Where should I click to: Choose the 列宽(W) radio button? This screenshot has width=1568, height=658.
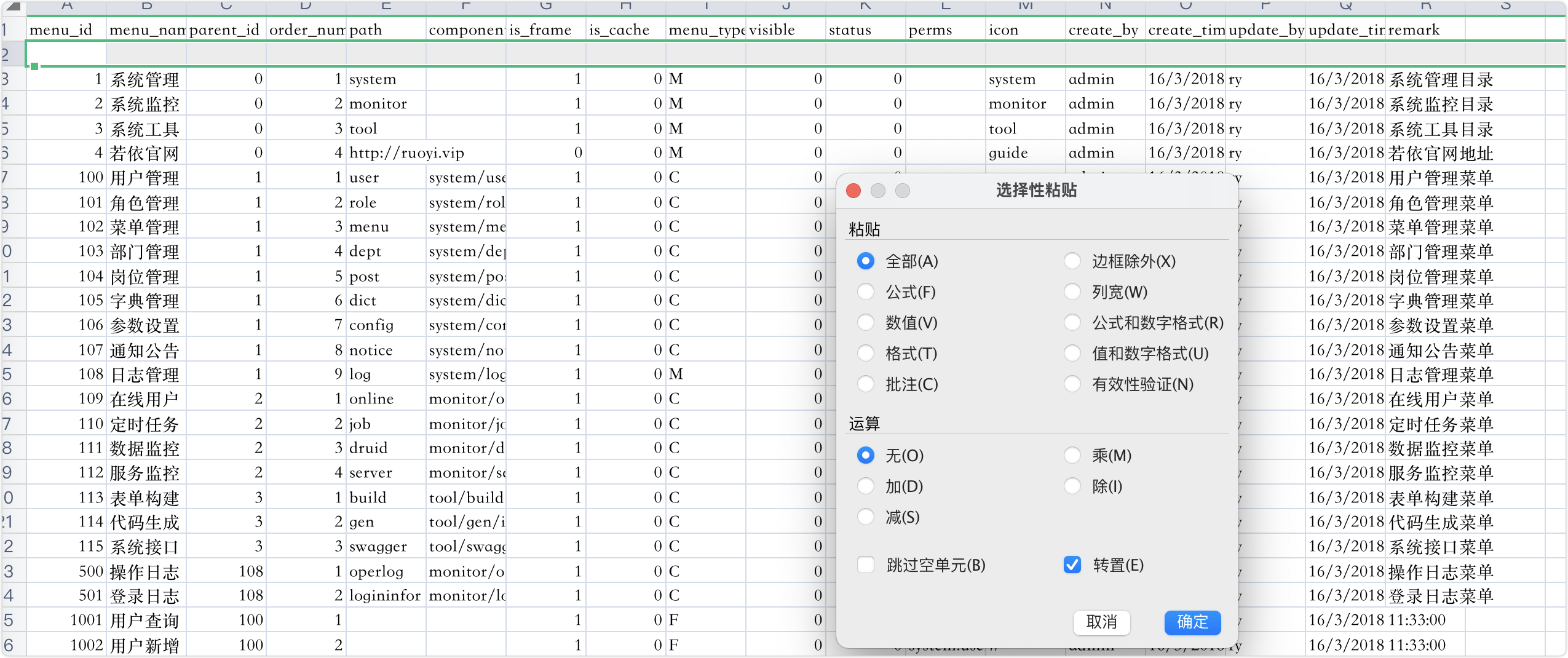(x=1072, y=291)
